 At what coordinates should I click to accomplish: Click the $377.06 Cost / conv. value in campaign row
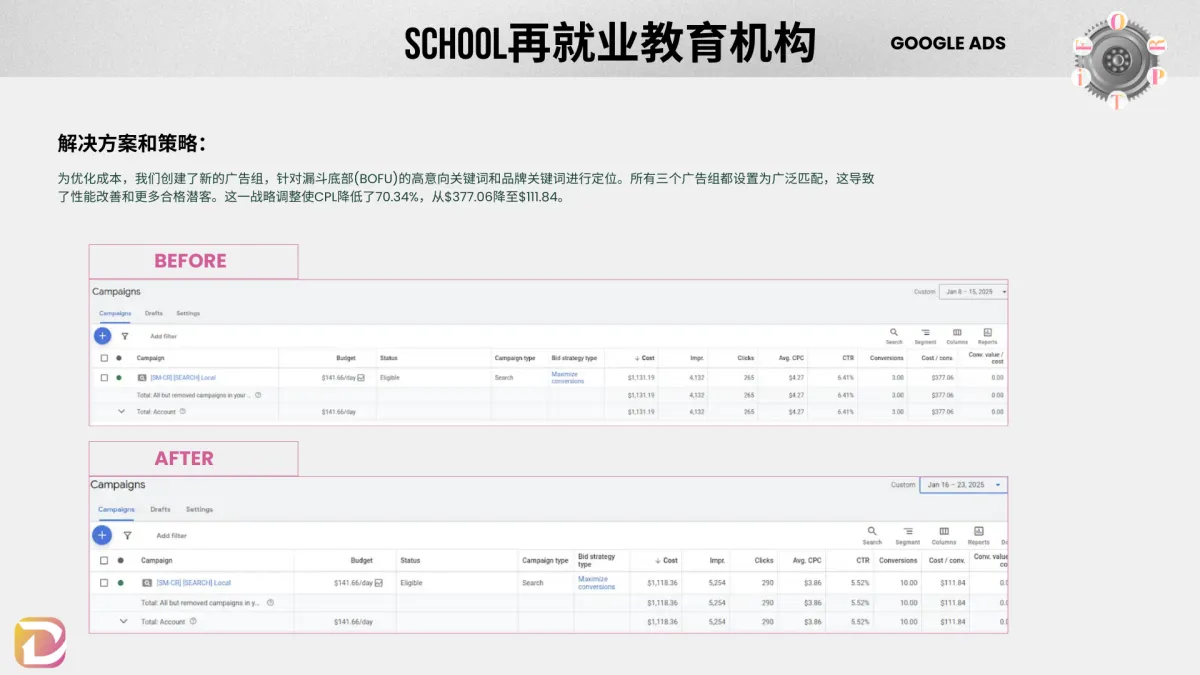tap(941, 378)
